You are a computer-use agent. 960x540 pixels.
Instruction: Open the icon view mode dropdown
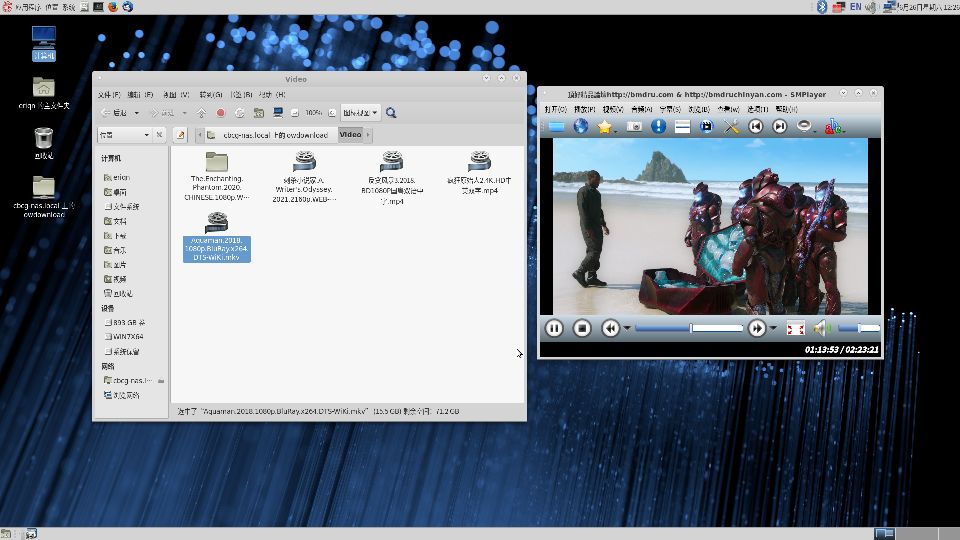coord(360,113)
